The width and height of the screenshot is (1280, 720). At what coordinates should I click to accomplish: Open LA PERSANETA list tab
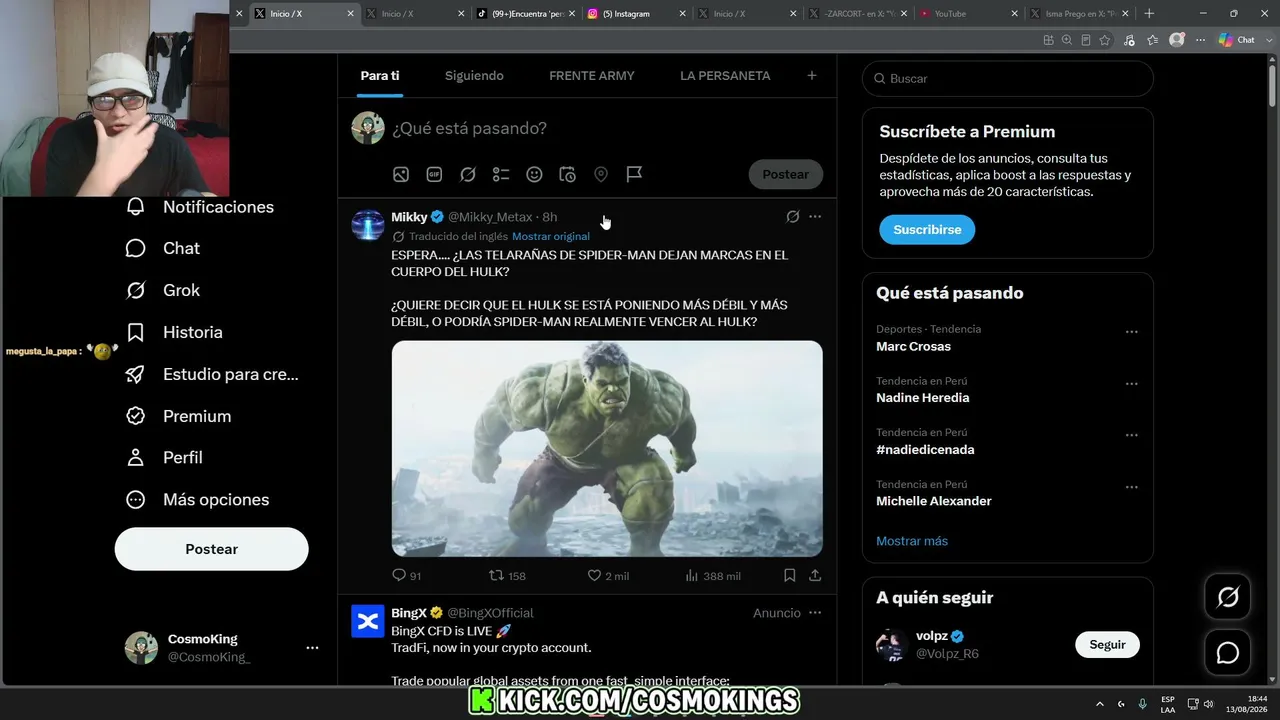point(725,76)
